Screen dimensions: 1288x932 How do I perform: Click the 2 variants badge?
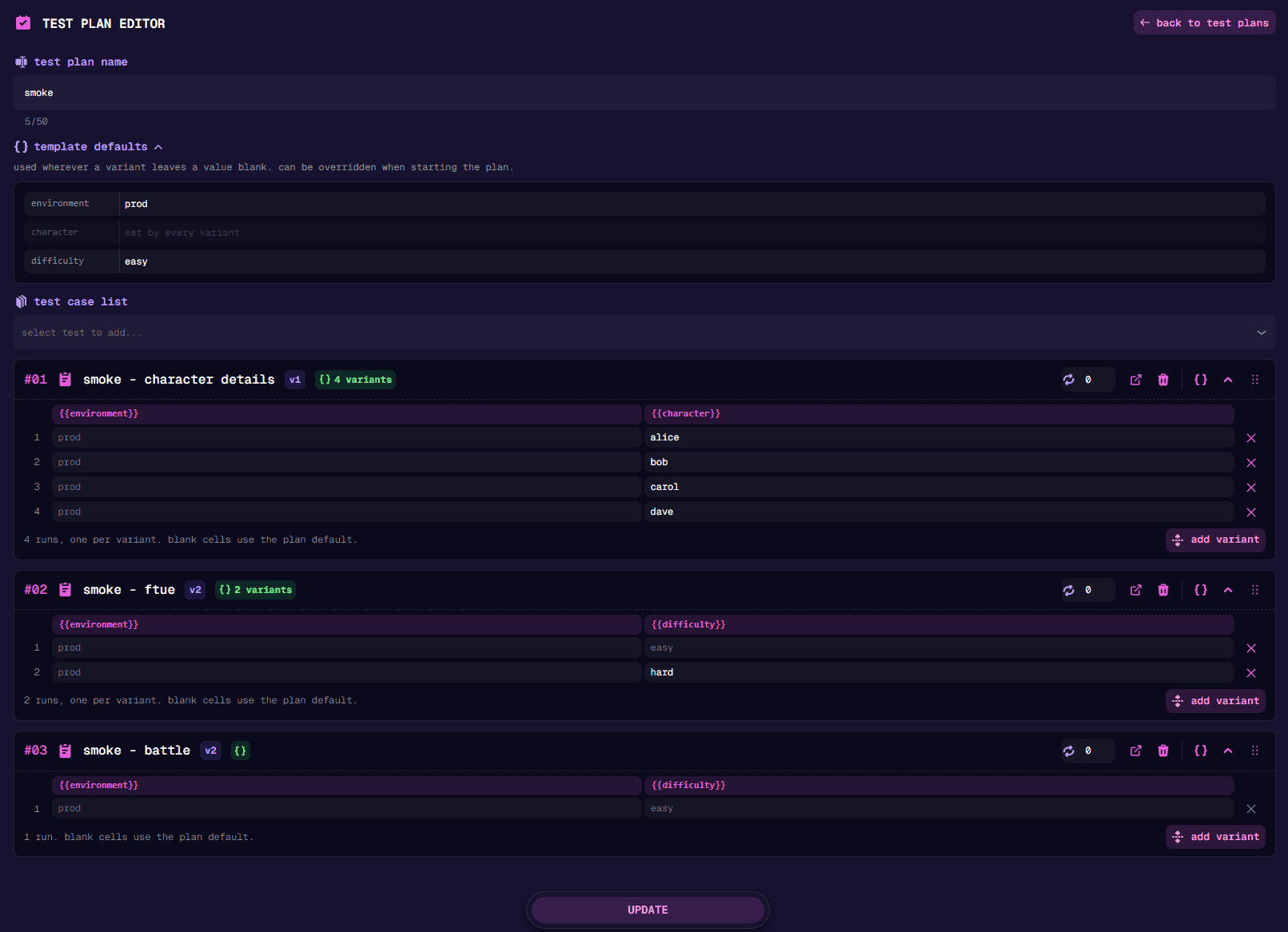tap(255, 590)
